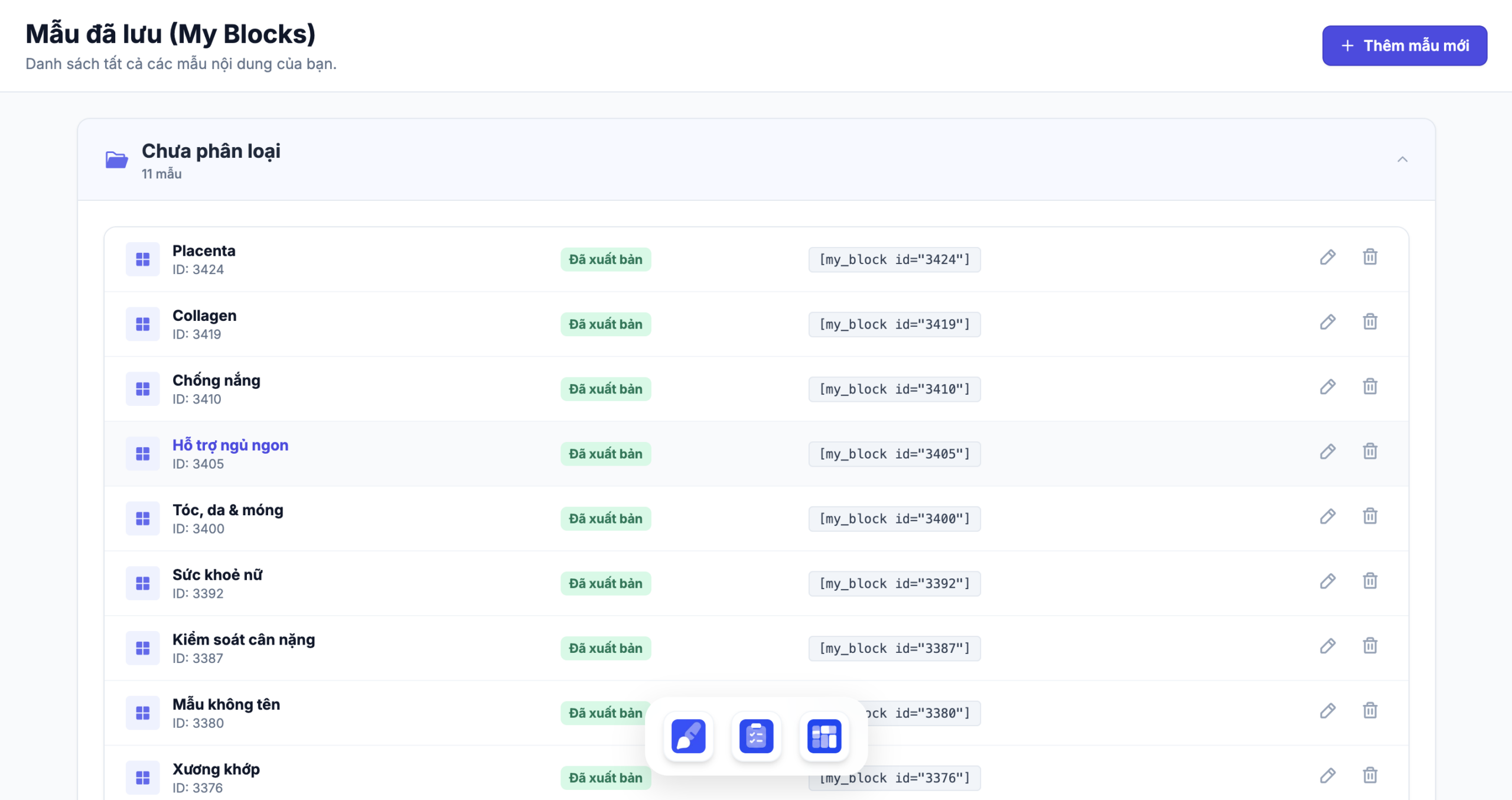Click the 11 mẫu count text
1512x800 pixels.
click(162, 174)
